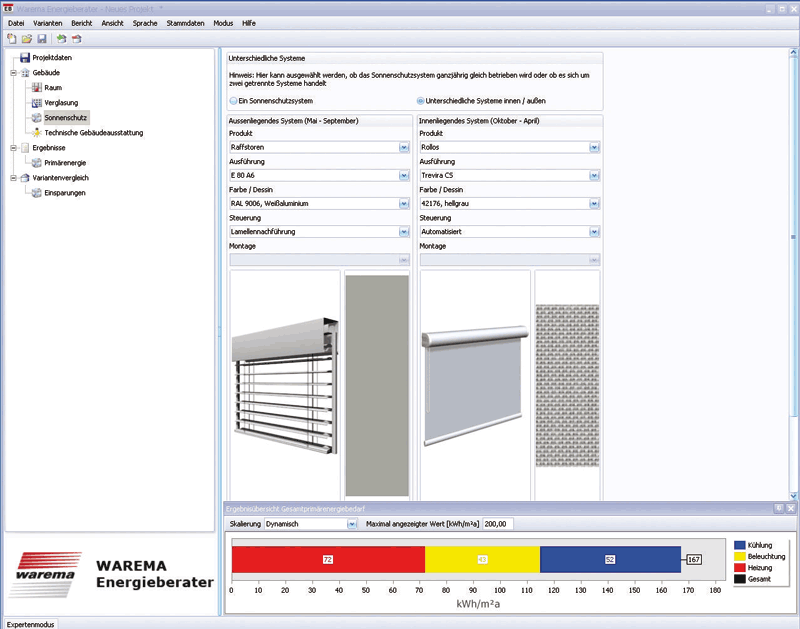Screen dimensions: 800x629
Task: Select the Technische Gebäudeausstattung sun icon
Action: click(37, 133)
